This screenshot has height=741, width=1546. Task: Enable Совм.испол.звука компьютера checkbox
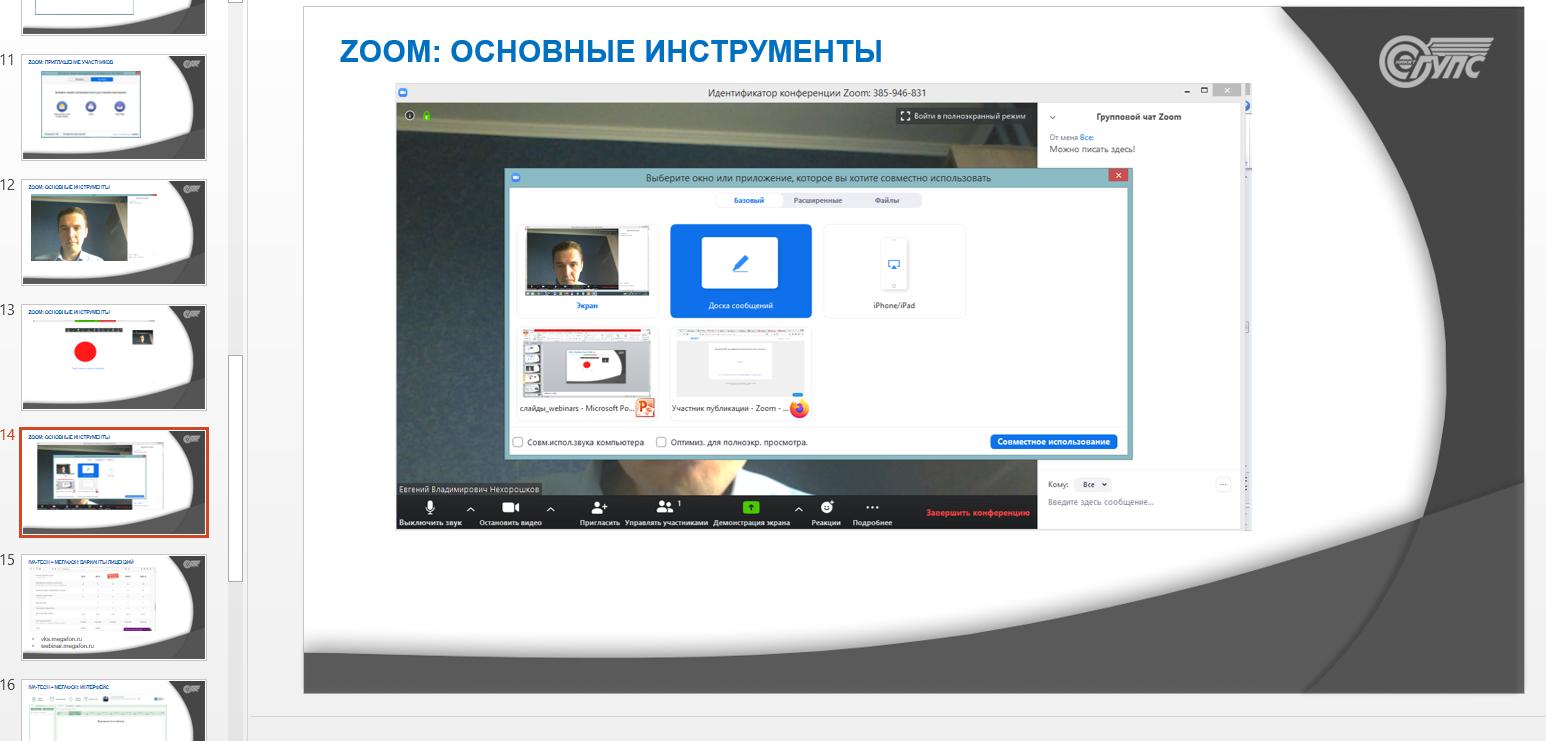pyautogui.click(x=518, y=442)
